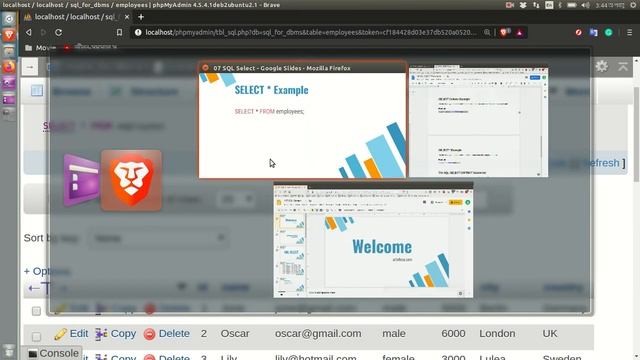Click the Refresh link beside the query message
This screenshot has width=640, height=360.
click(x=603, y=163)
